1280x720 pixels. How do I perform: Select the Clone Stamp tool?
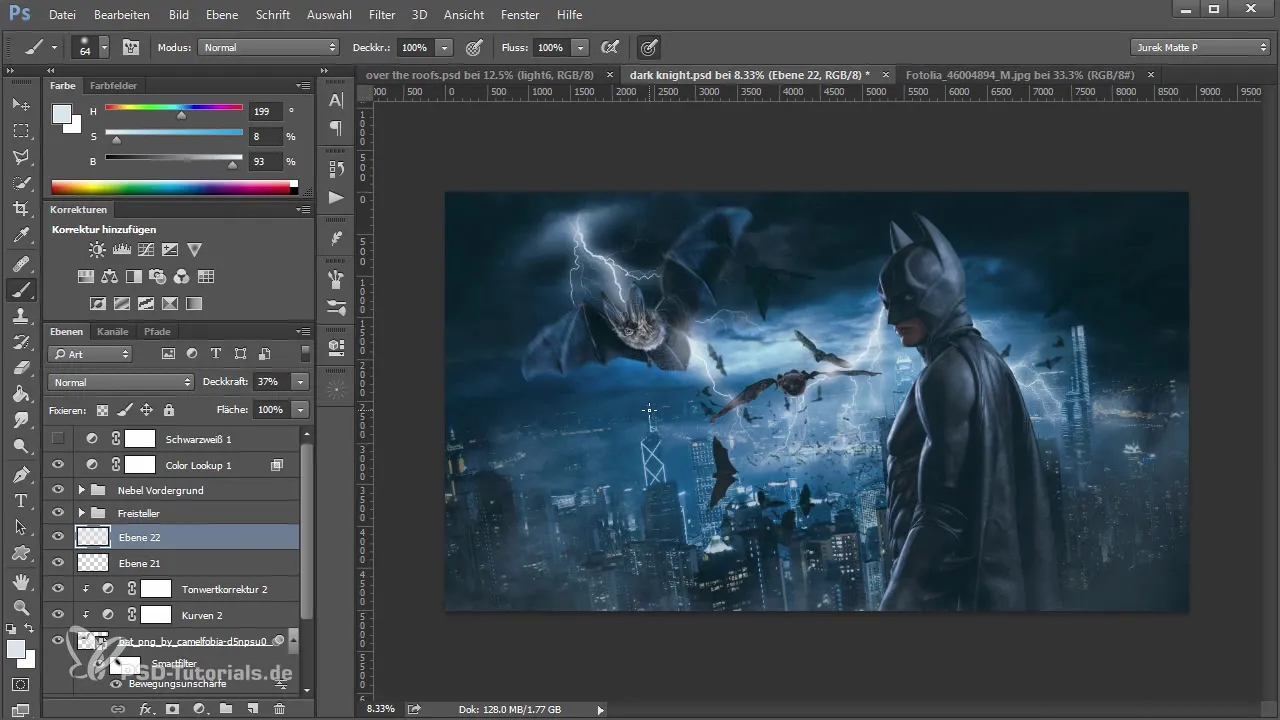coord(20,315)
